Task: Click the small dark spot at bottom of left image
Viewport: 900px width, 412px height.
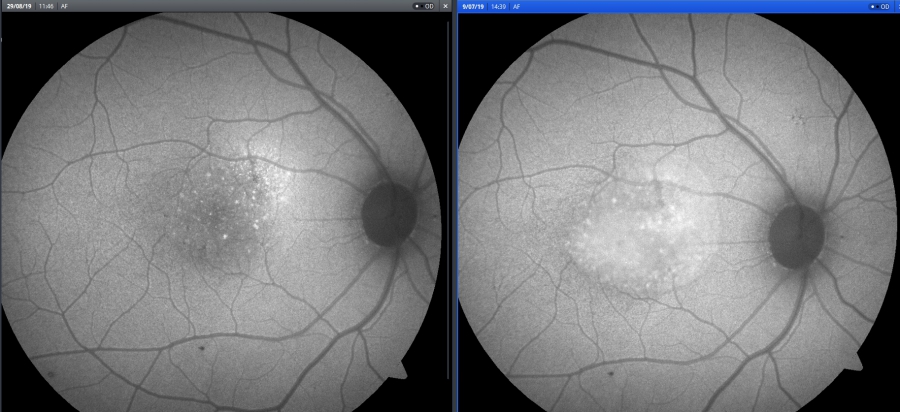Action: click(x=203, y=348)
